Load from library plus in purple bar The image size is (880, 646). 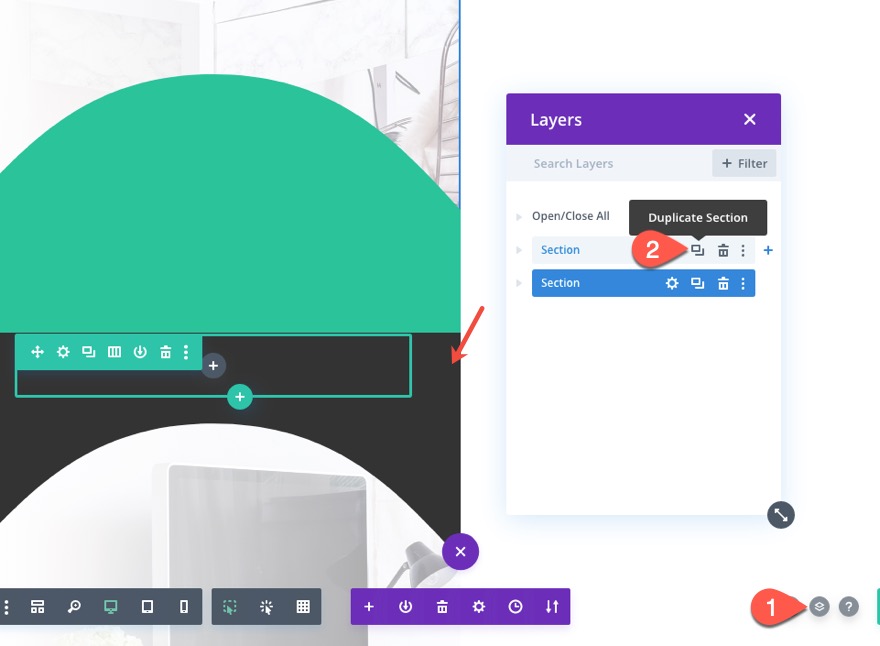pyautogui.click(x=369, y=607)
